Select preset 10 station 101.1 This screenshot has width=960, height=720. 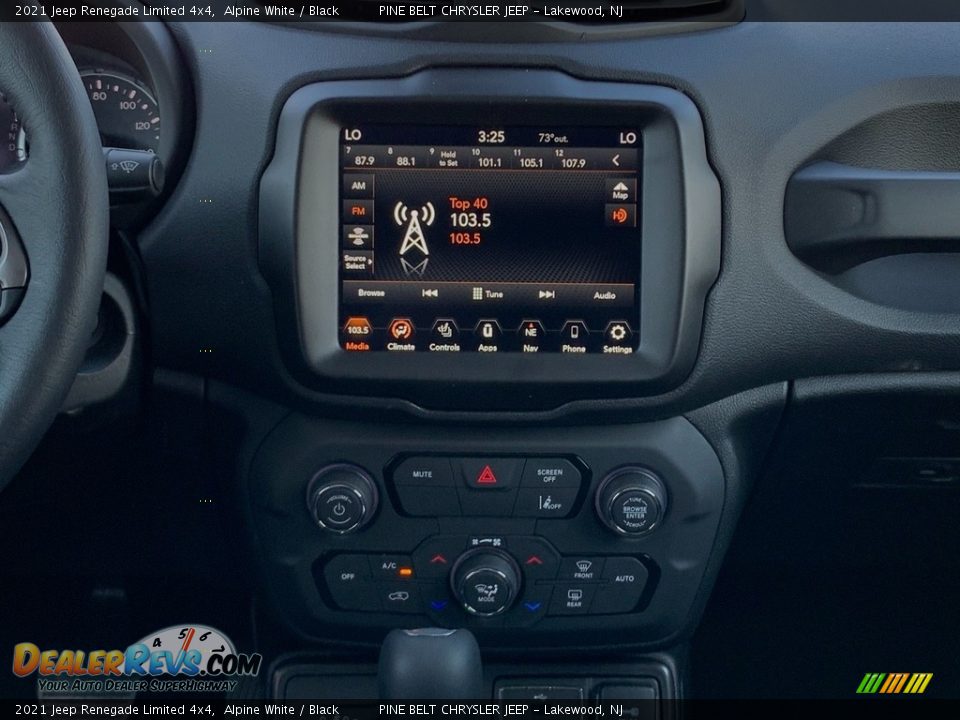487,159
